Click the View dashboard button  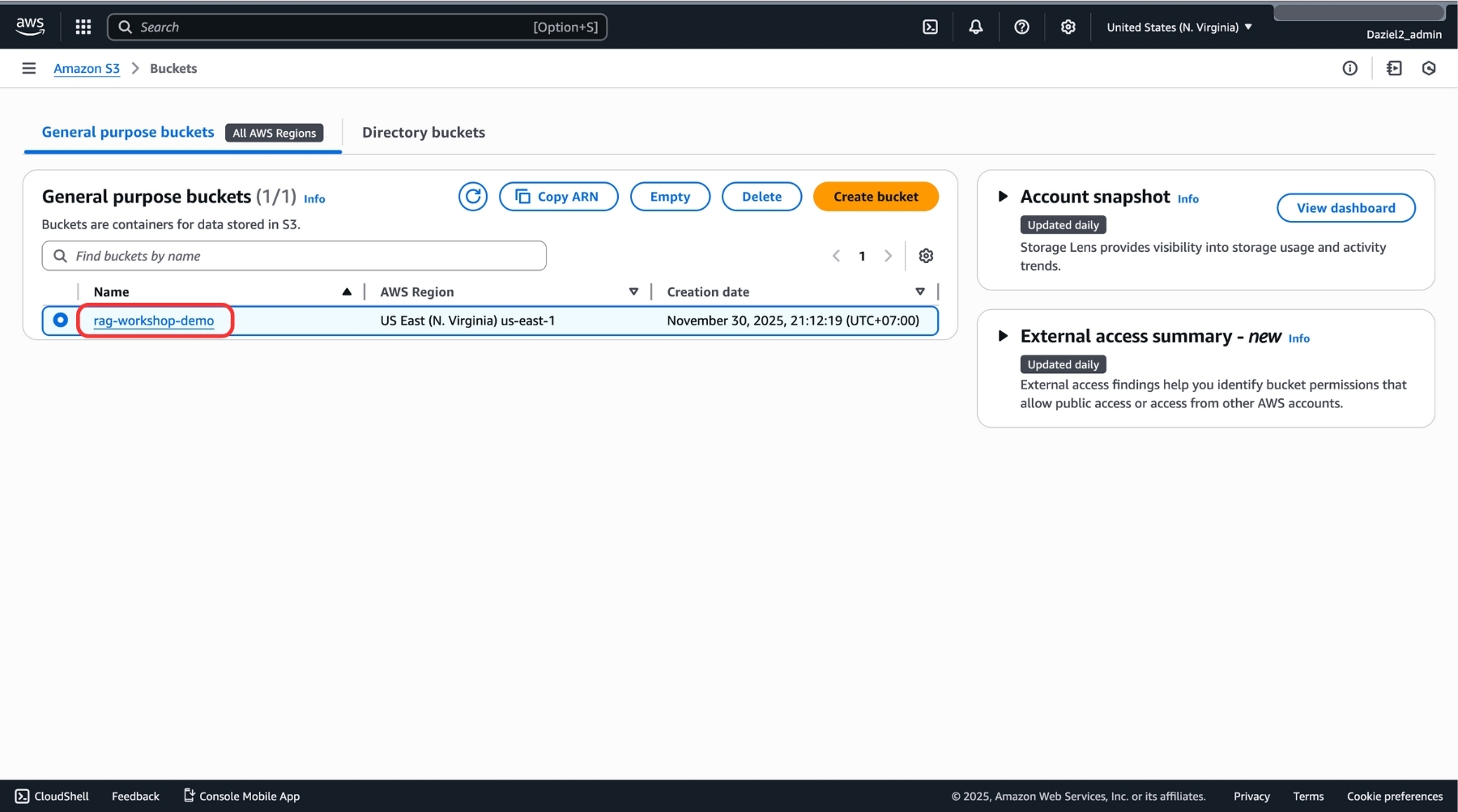coord(1345,208)
